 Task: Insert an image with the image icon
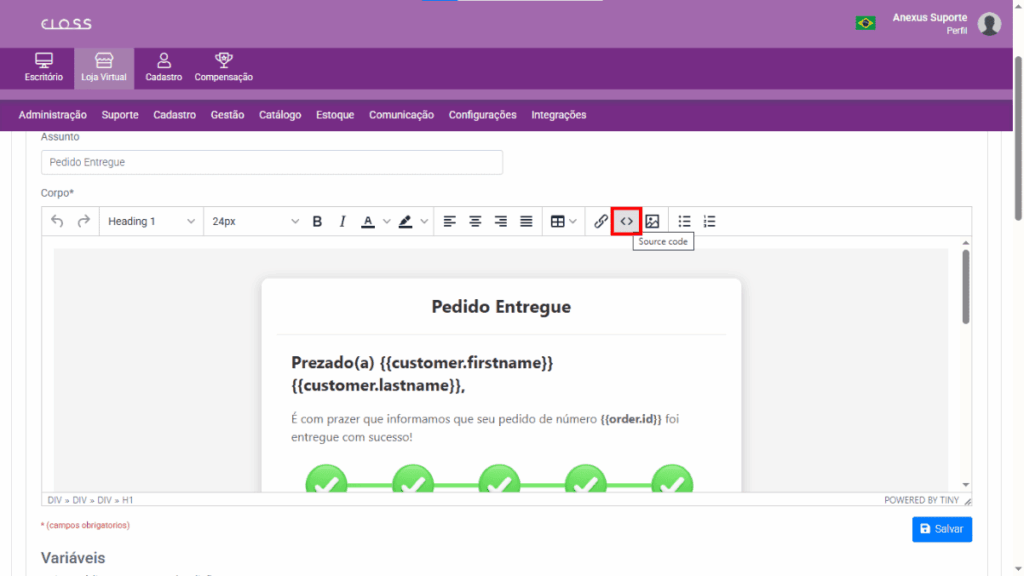click(x=652, y=221)
